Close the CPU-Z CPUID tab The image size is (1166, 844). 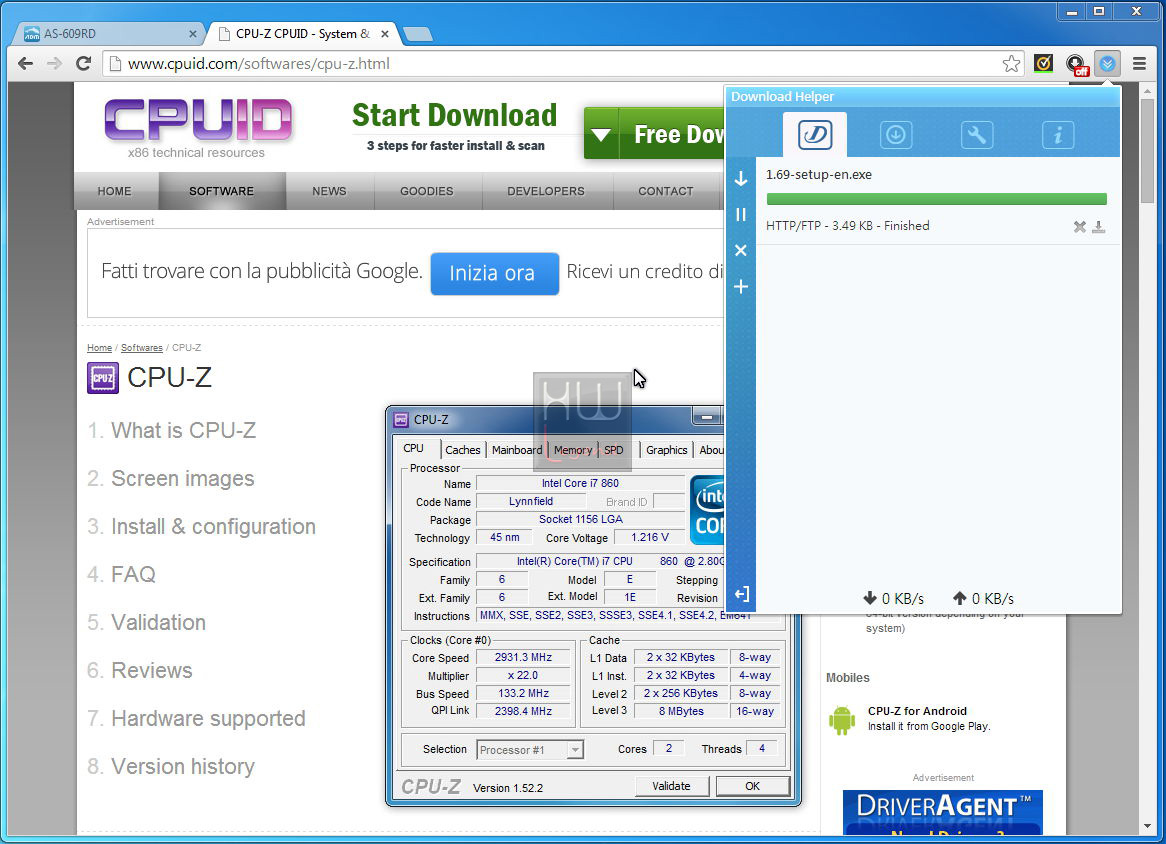385,33
